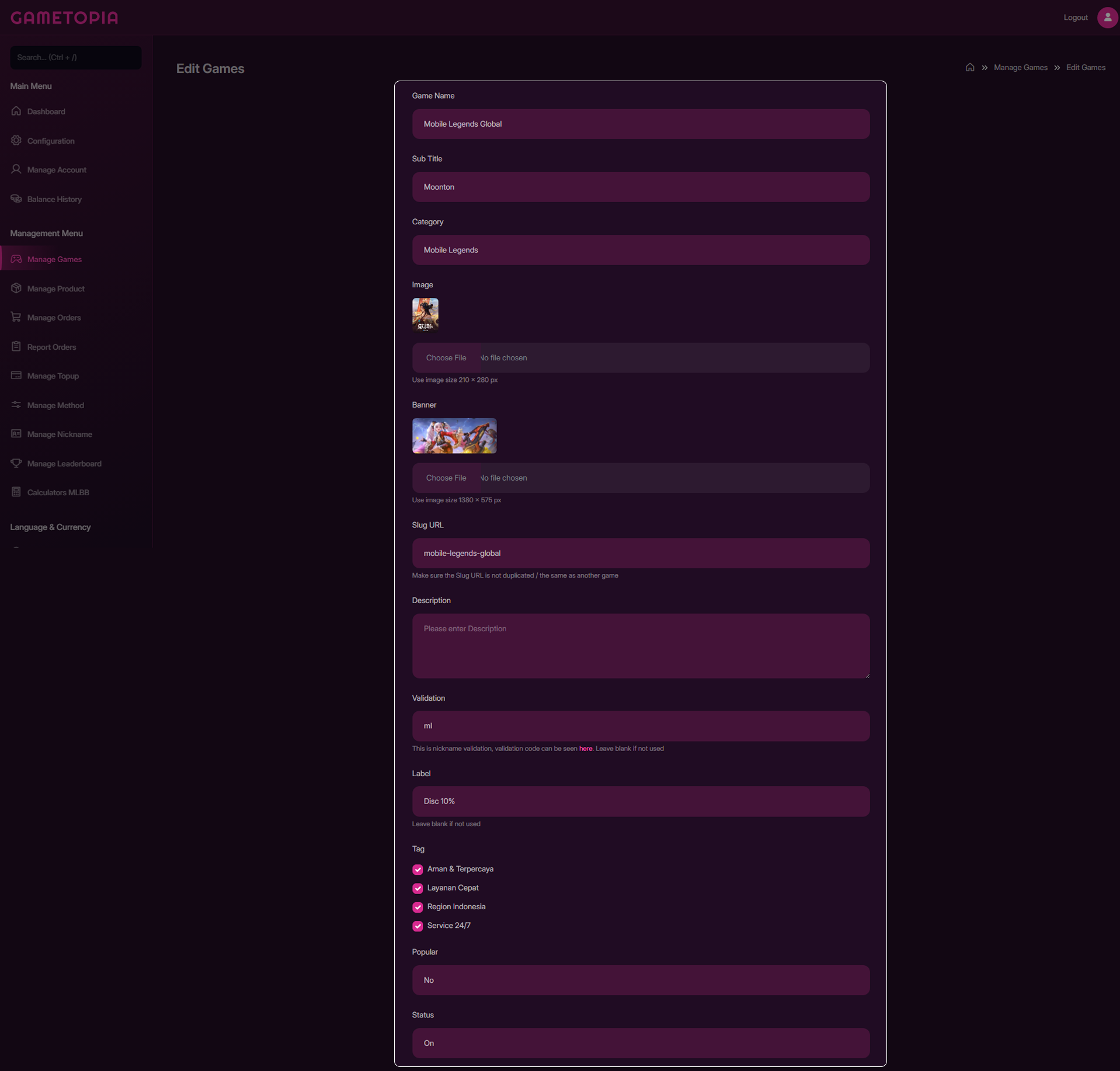Click the Configuration gear icon

[x=16, y=140]
